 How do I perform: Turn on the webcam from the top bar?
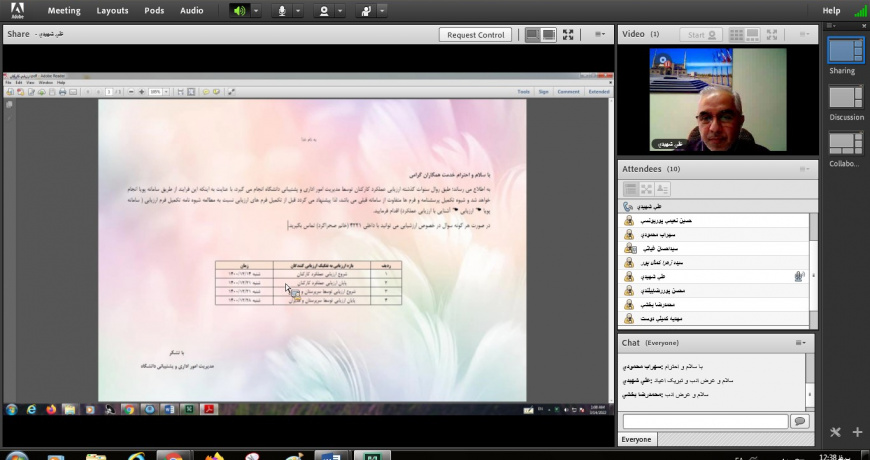[x=324, y=11]
